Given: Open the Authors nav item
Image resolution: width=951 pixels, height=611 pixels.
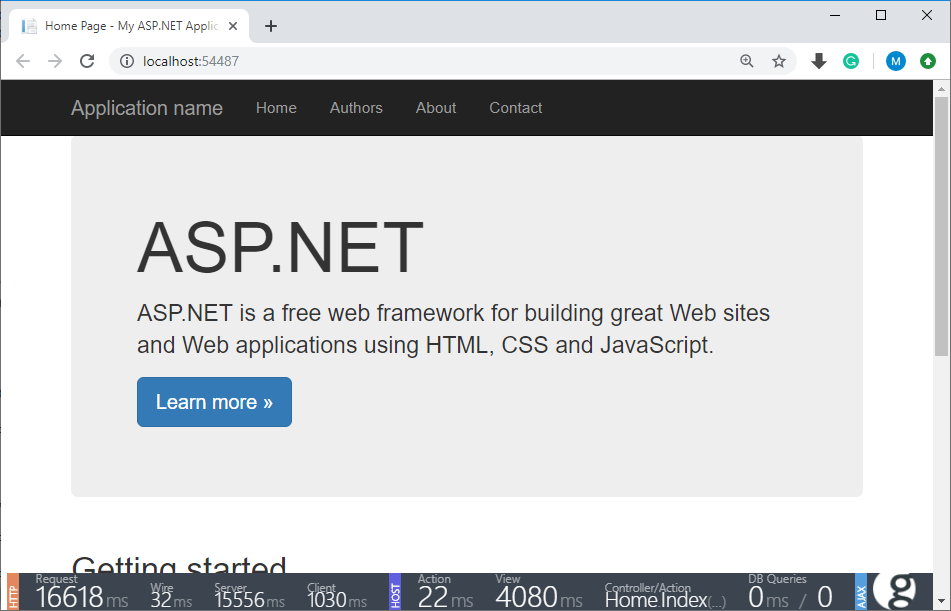Looking at the screenshot, I should pyautogui.click(x=356, y=108).
